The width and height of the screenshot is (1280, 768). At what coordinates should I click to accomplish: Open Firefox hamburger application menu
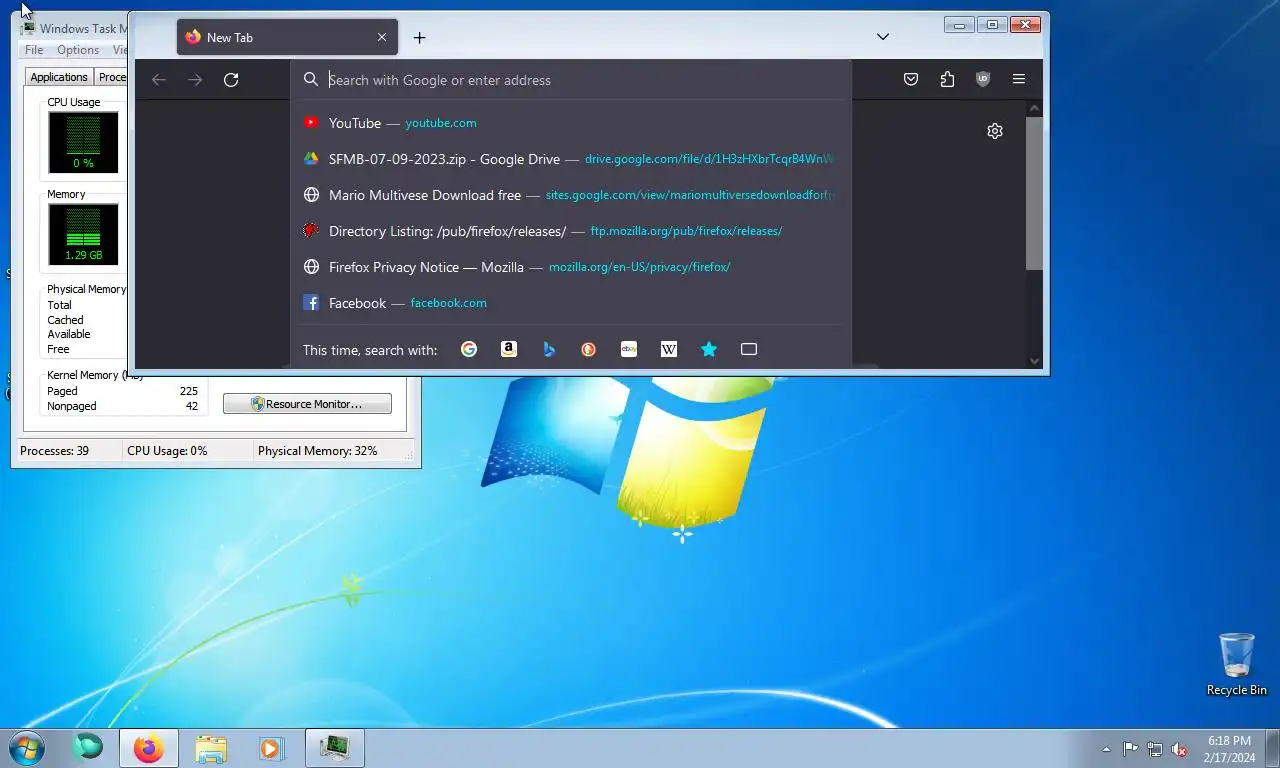click(1019, 79)
